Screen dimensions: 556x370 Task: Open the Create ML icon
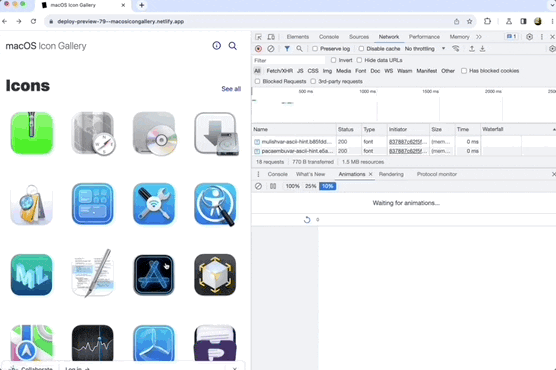click(32, 275)
